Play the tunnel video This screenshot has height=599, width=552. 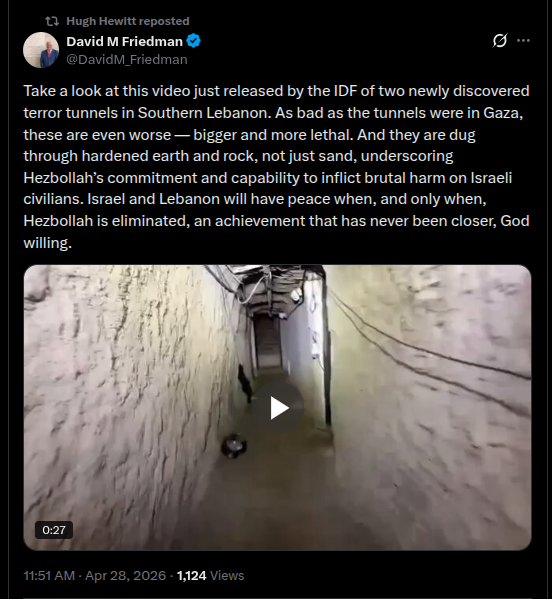278,408
